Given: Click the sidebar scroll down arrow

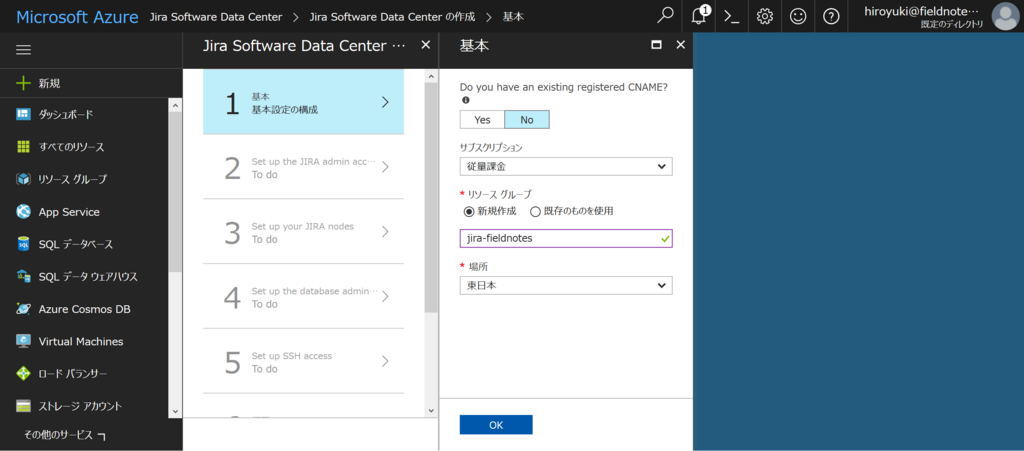Looking at the screenshot, I should 174,411.
